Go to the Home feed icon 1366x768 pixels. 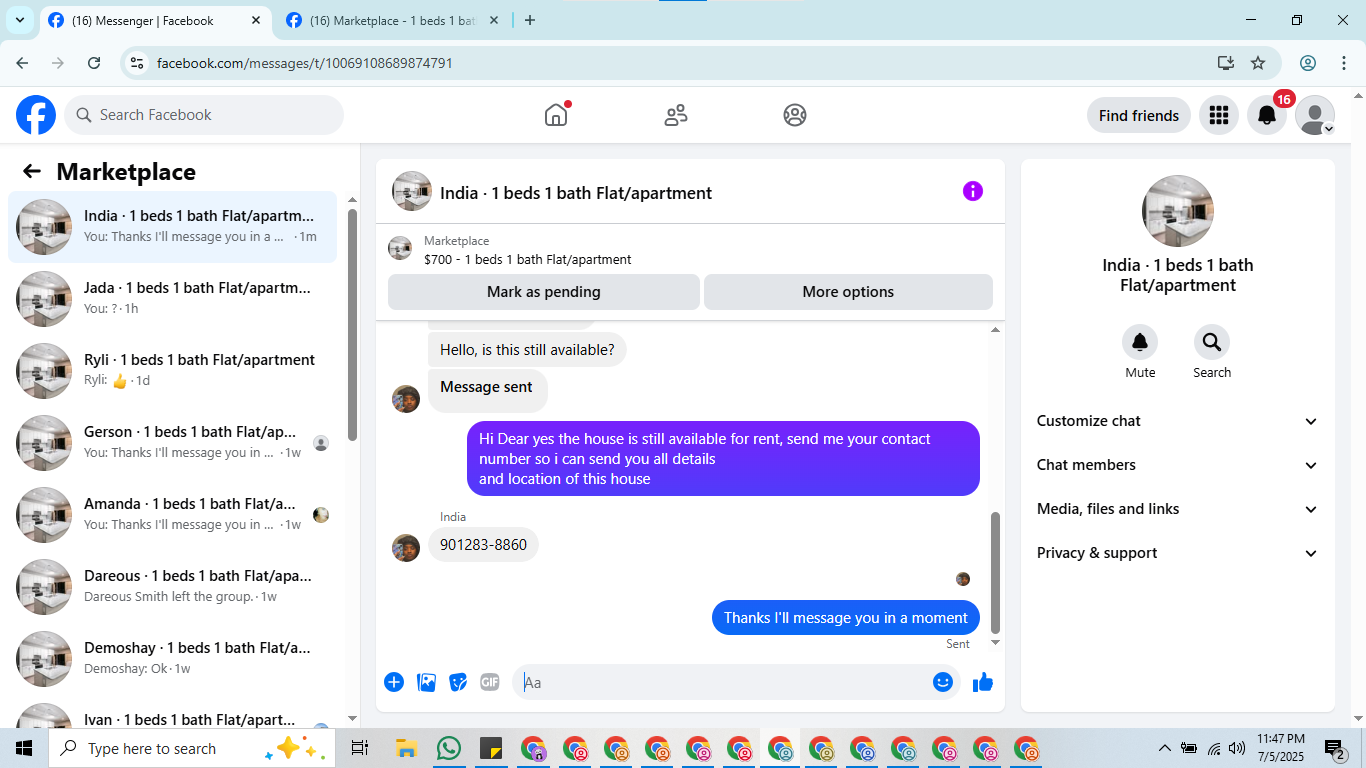coord(556,115)
